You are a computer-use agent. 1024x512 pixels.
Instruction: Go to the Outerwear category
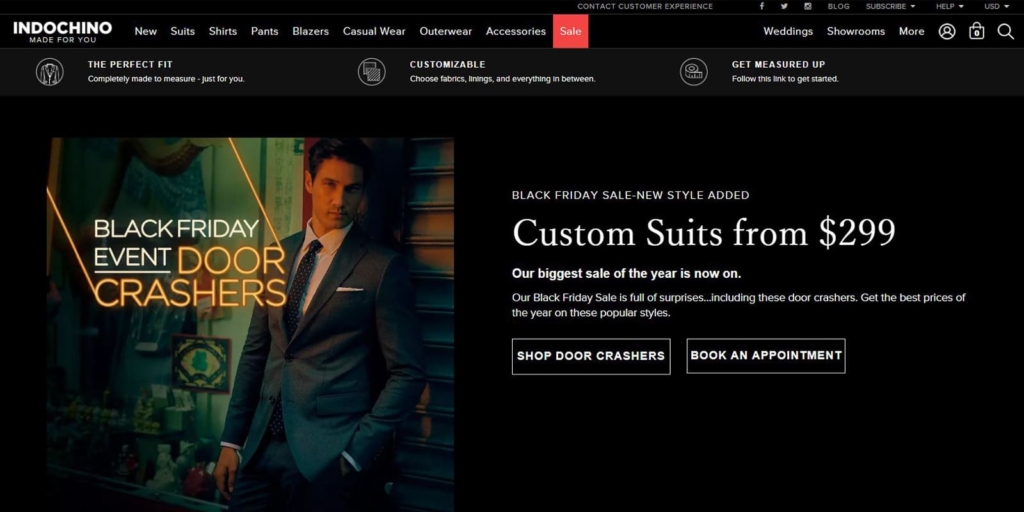445,31
